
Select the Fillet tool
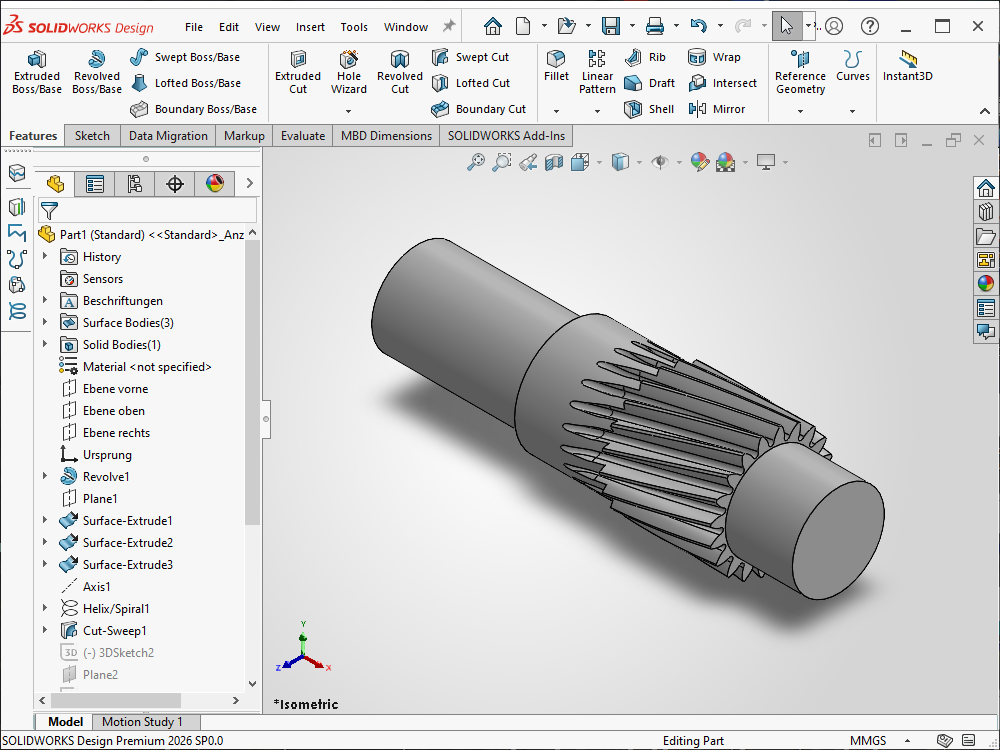(556, 66)
